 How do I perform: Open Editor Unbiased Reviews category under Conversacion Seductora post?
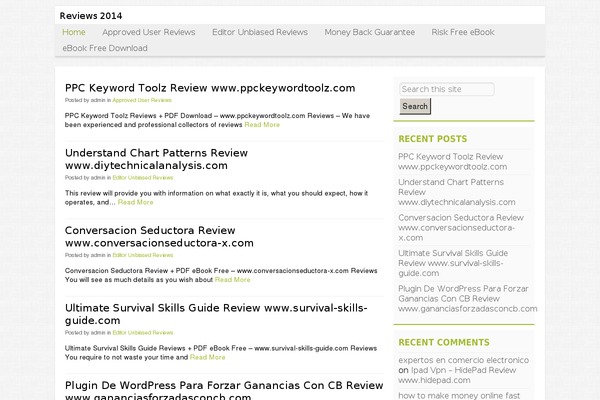coord(143,255)
